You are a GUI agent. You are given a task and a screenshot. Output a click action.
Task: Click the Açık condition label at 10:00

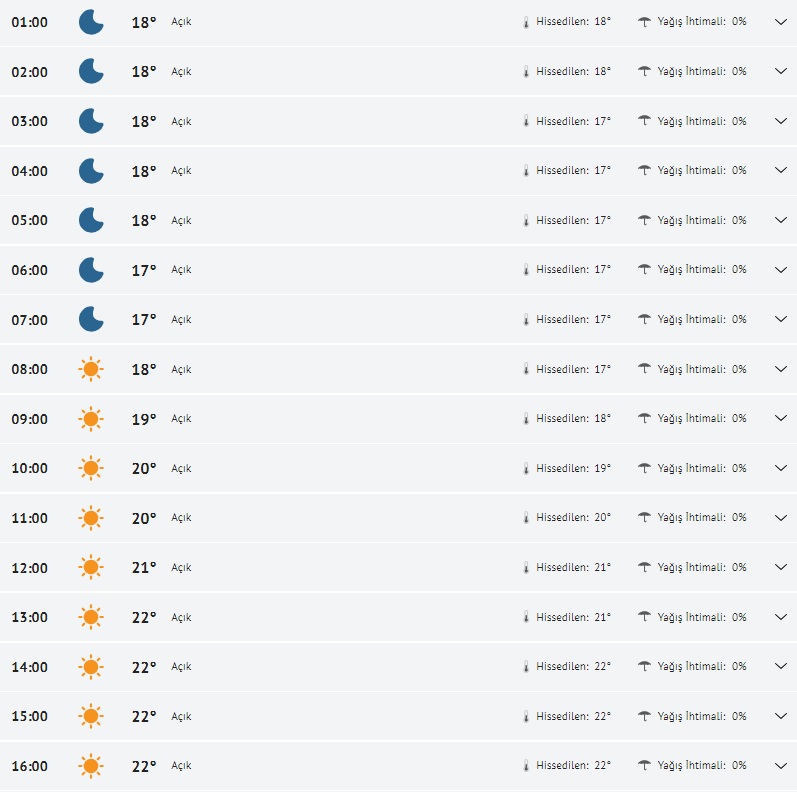click(x=181, y=469)
